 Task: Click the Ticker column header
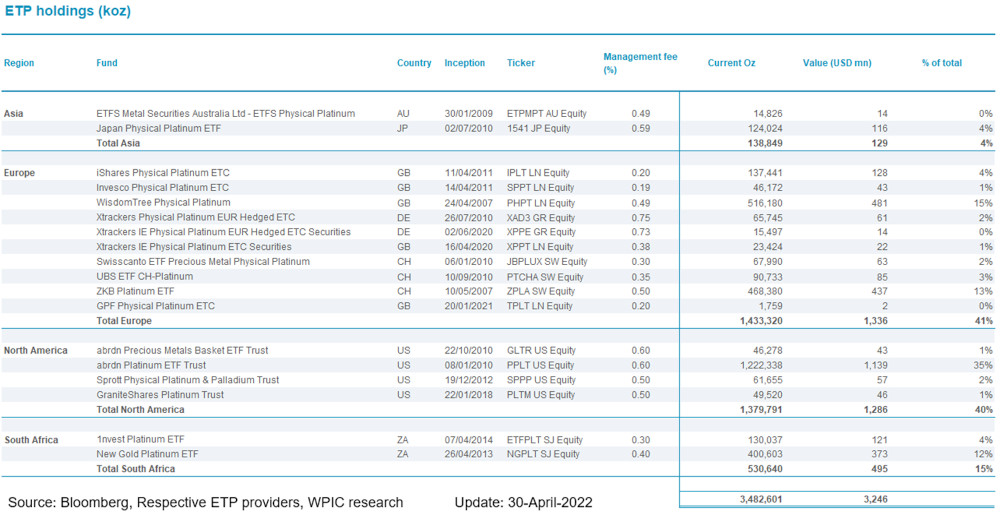(x=521, y=63)
